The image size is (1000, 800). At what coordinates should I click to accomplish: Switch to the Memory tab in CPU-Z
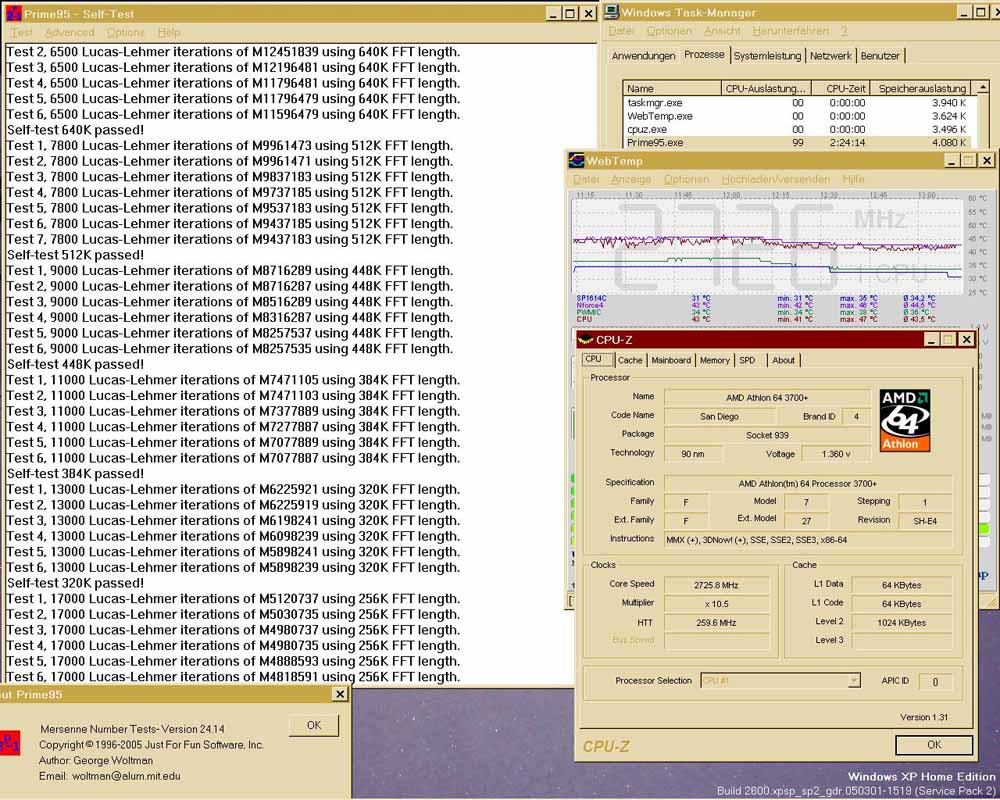pos(714,360)
